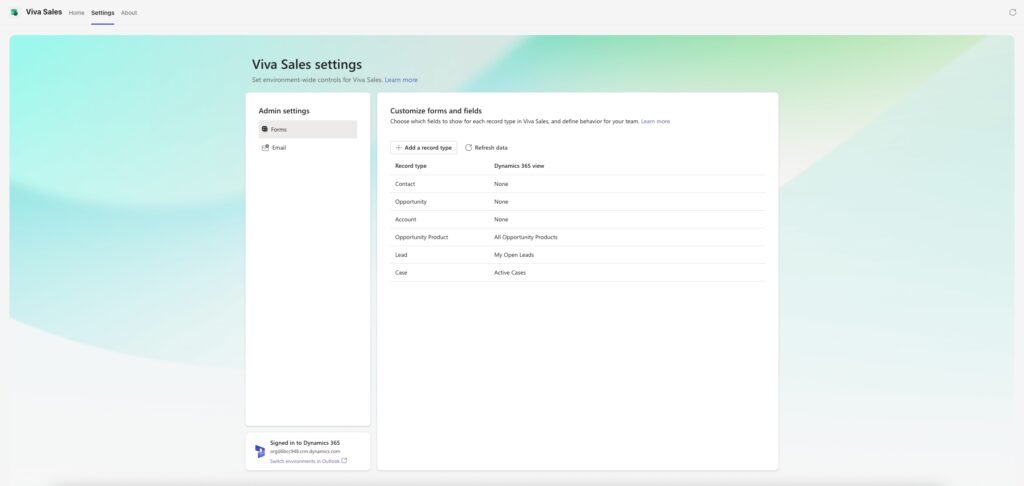The width and height of the screenshot is (1024, 486).
Task: Select the Lead record type row
Action: (401, 255)
